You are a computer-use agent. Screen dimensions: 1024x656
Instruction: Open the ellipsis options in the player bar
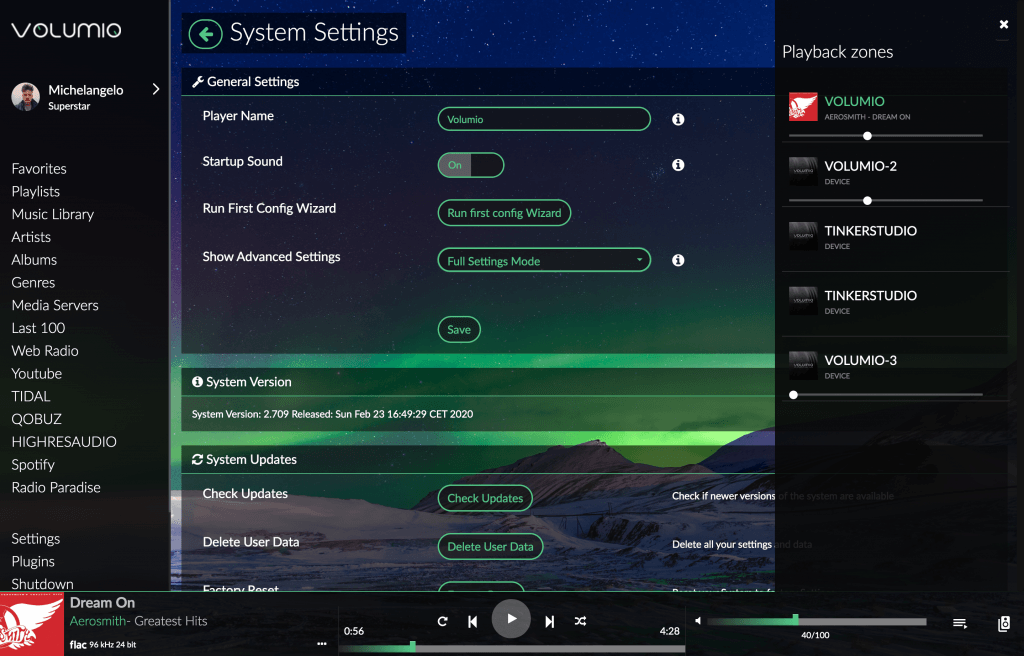pyautogui.click(x=322, y=643)
